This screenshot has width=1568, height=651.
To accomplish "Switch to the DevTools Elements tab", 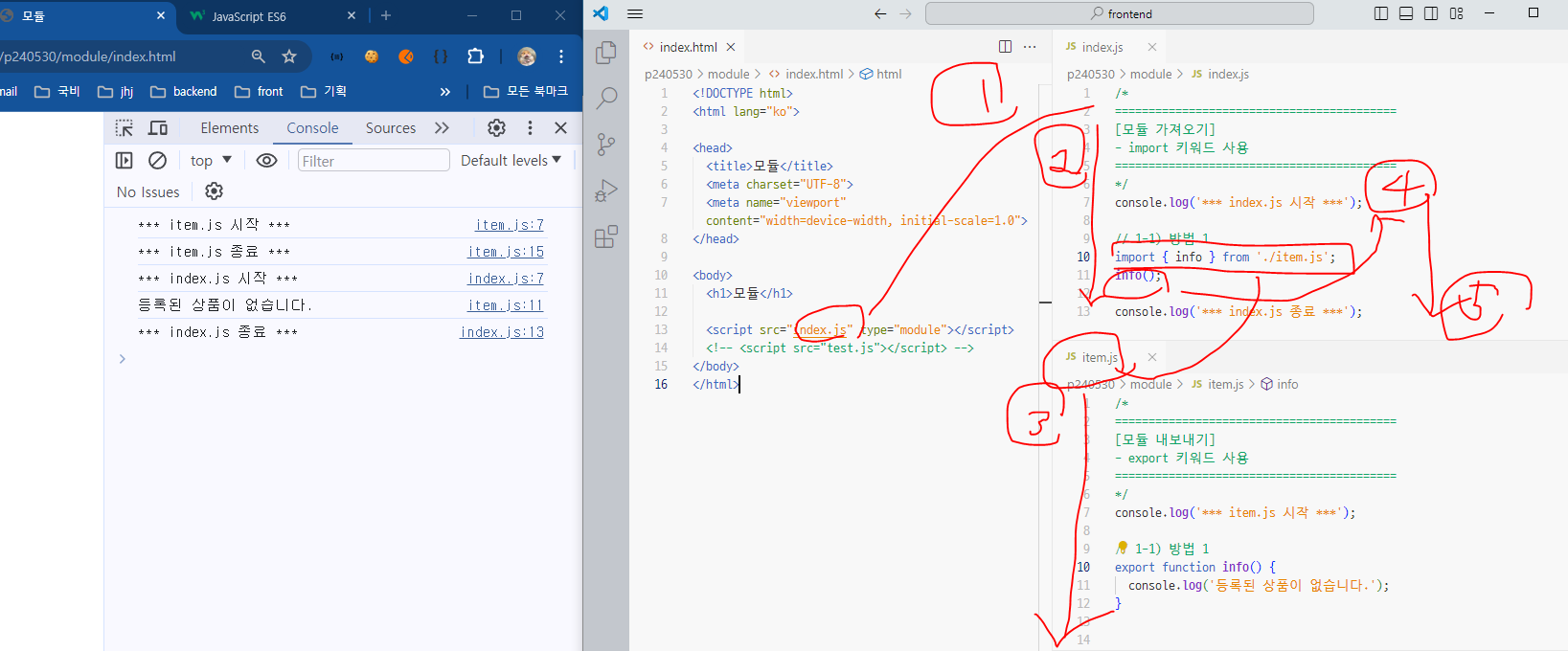I will pos(229,127).
